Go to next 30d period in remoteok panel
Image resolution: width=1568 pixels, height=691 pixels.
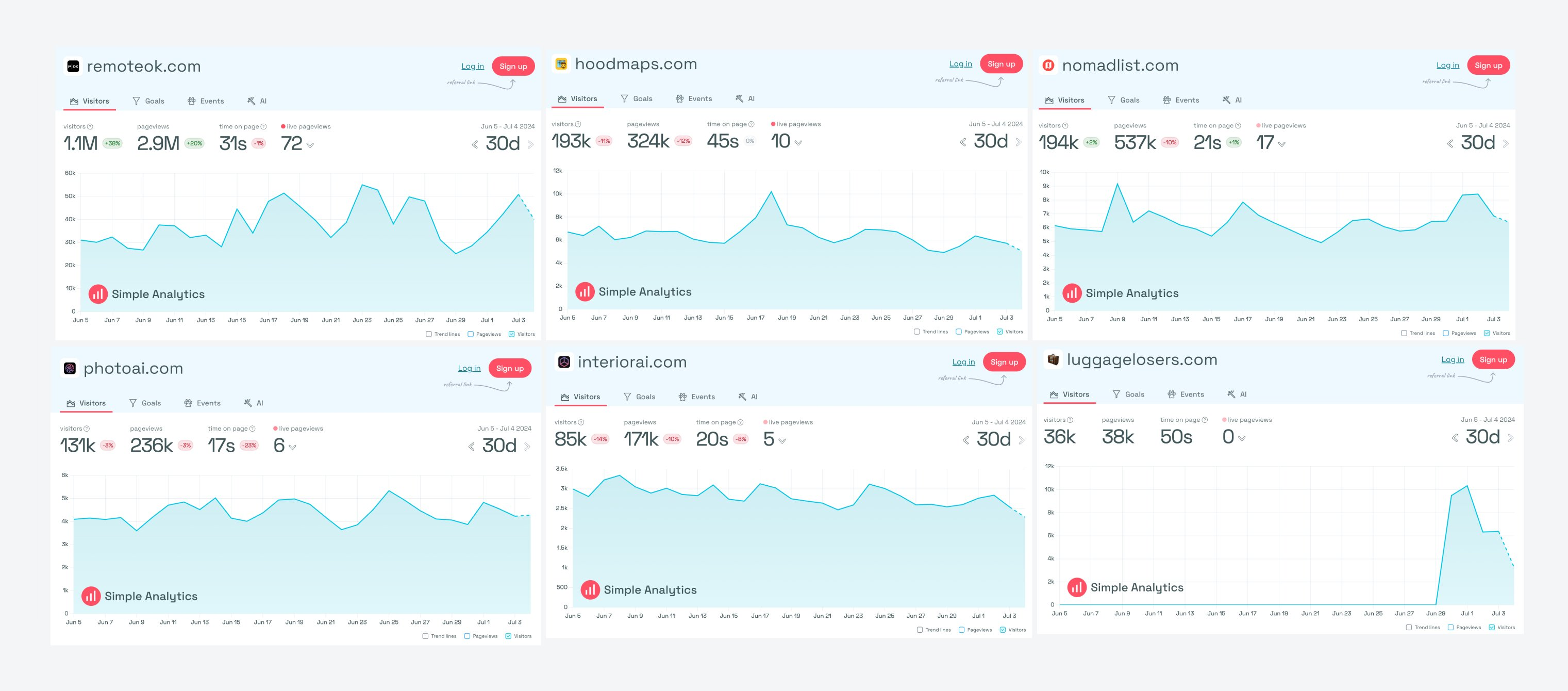click(530, 145)
